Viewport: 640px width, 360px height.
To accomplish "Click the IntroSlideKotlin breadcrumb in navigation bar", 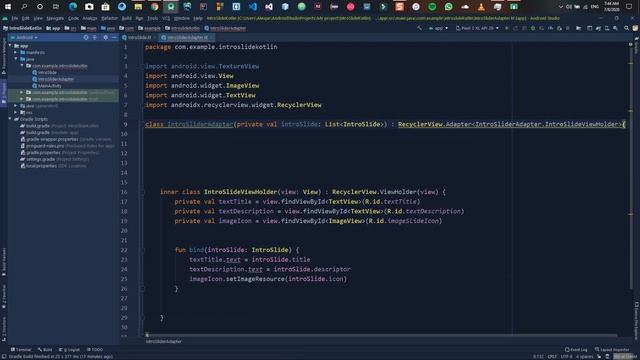I will tap(22, 28).
